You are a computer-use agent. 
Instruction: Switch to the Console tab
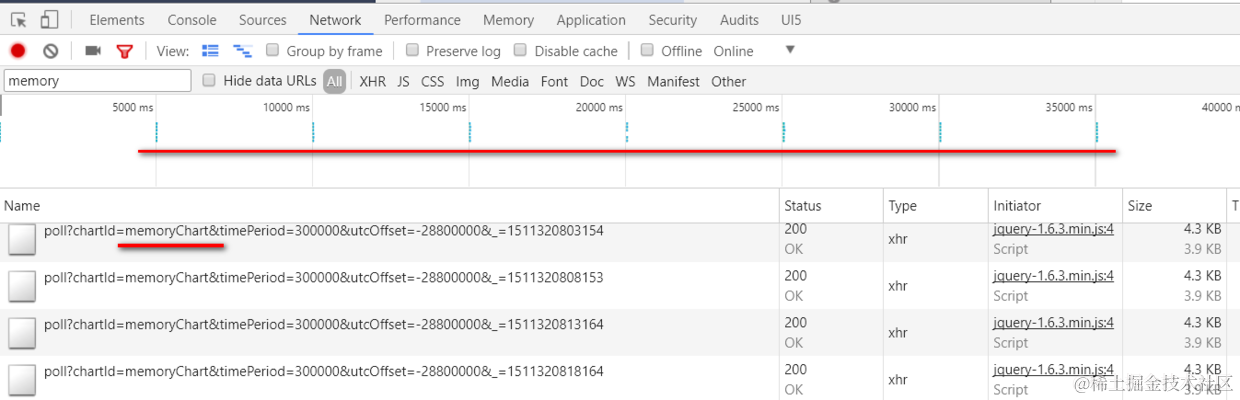tap(192, 20)
